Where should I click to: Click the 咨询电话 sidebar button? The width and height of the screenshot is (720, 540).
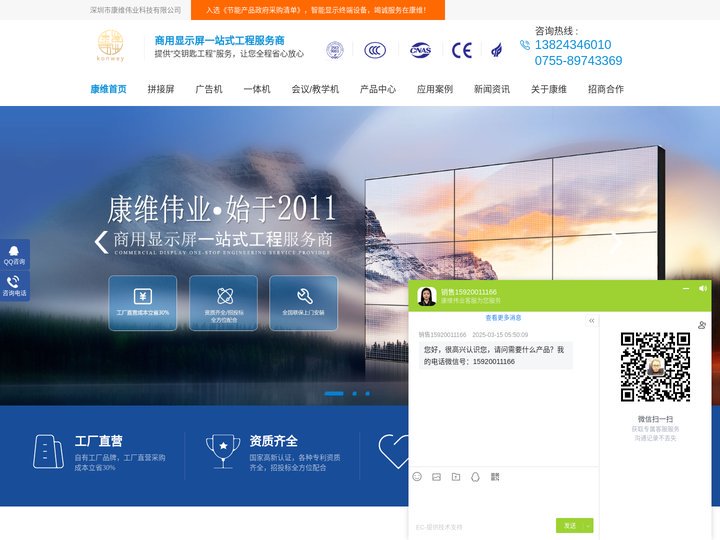tap(15, 286)
